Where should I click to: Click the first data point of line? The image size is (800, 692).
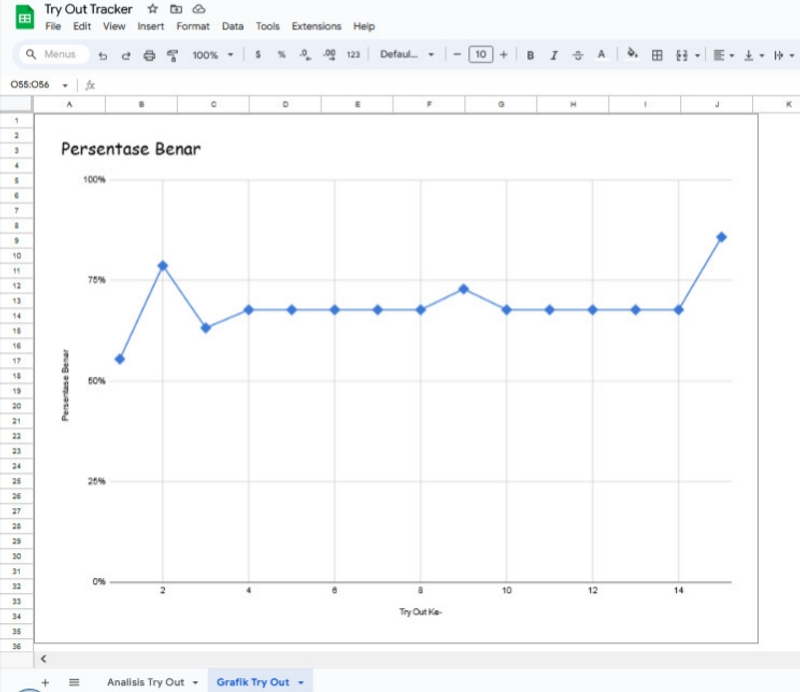[x=120, y=359]
